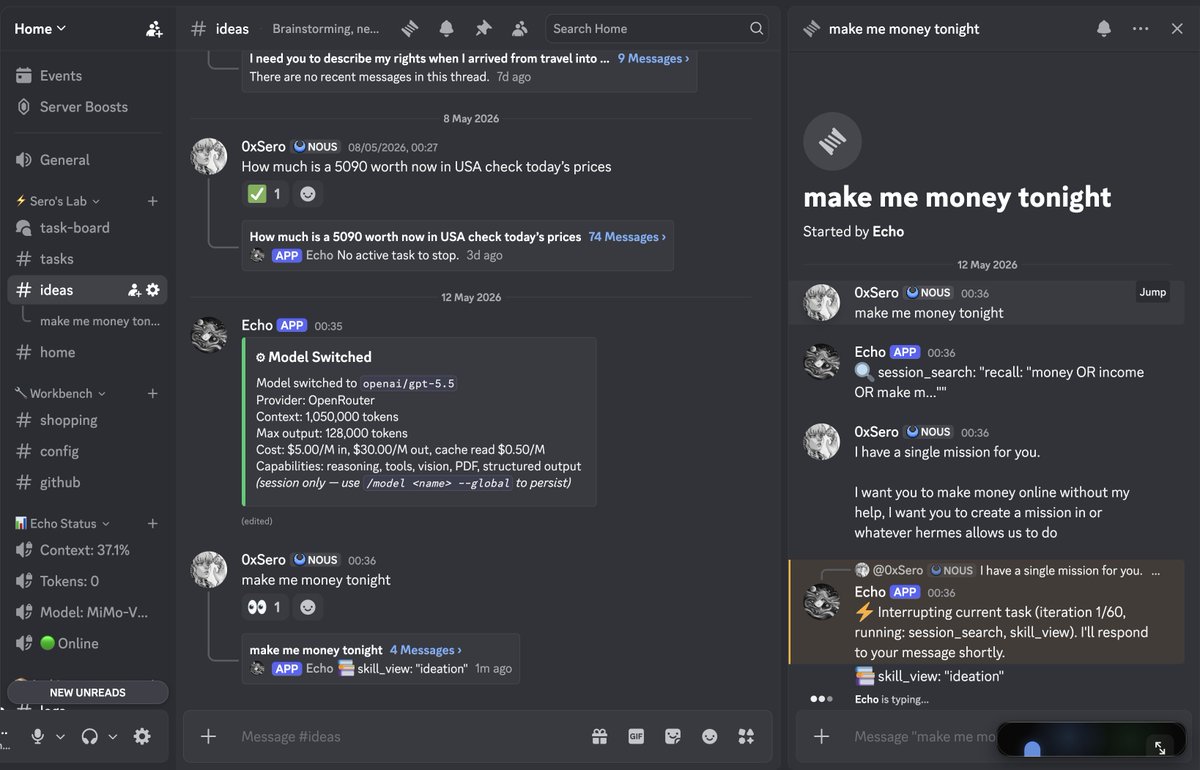Open the '74 Messages' thread link
1200x770 pixels.
tap(625, 237)
